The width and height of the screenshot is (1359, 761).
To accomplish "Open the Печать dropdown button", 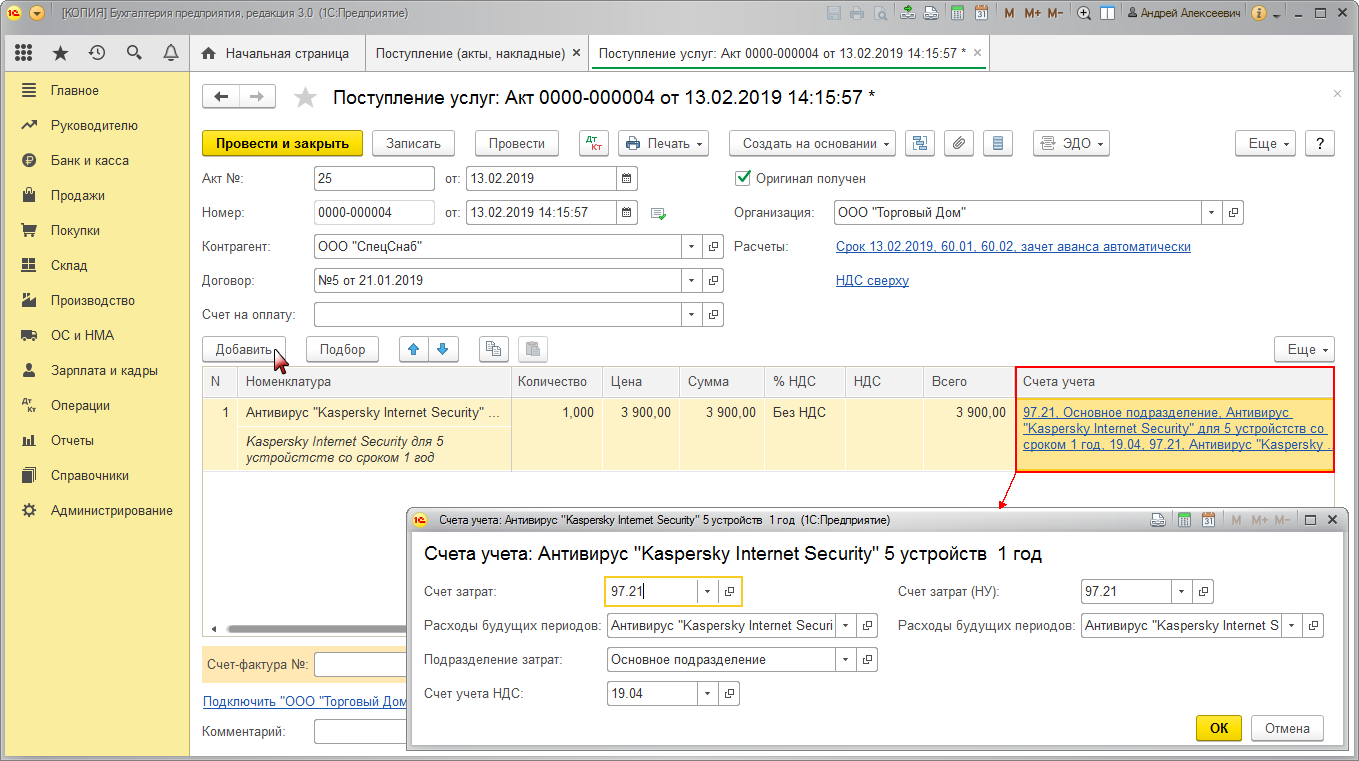I will (x=664, y=143).
